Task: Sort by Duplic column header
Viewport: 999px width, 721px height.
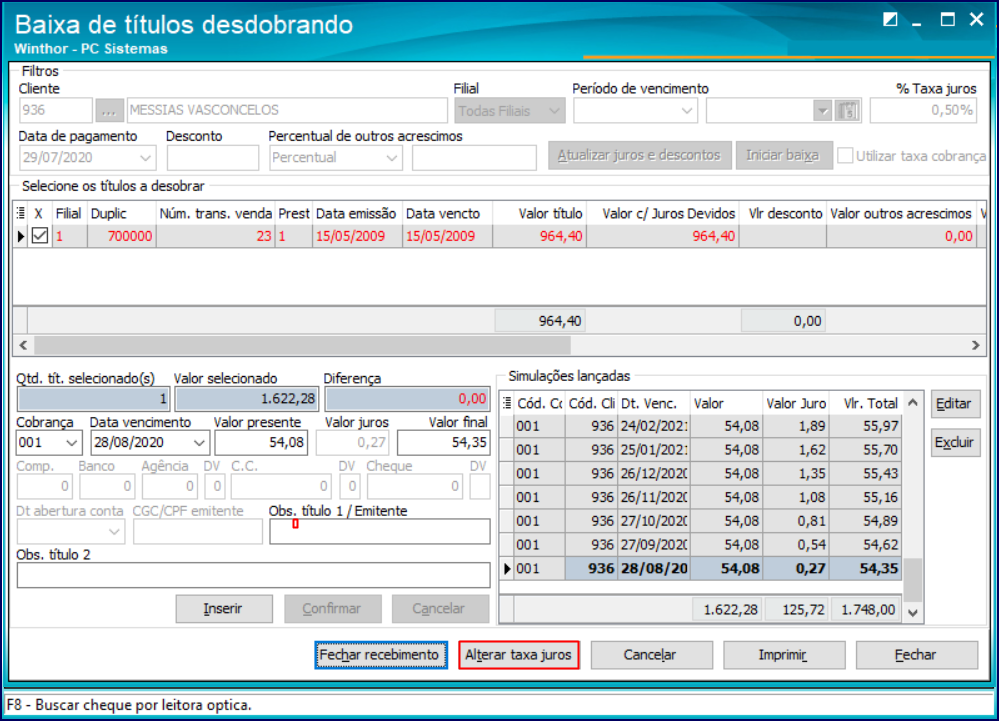Action: [x=122, y=213]
